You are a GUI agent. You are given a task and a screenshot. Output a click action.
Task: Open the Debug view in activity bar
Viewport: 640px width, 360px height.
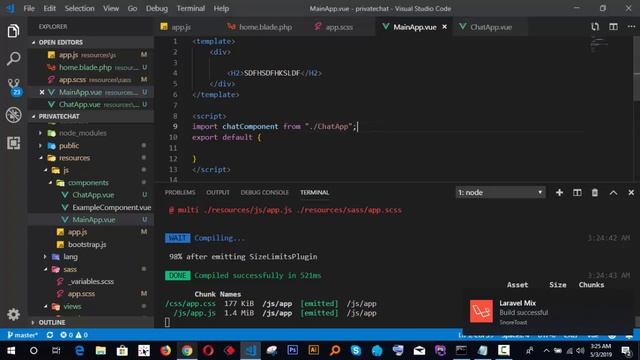(13, 115)
